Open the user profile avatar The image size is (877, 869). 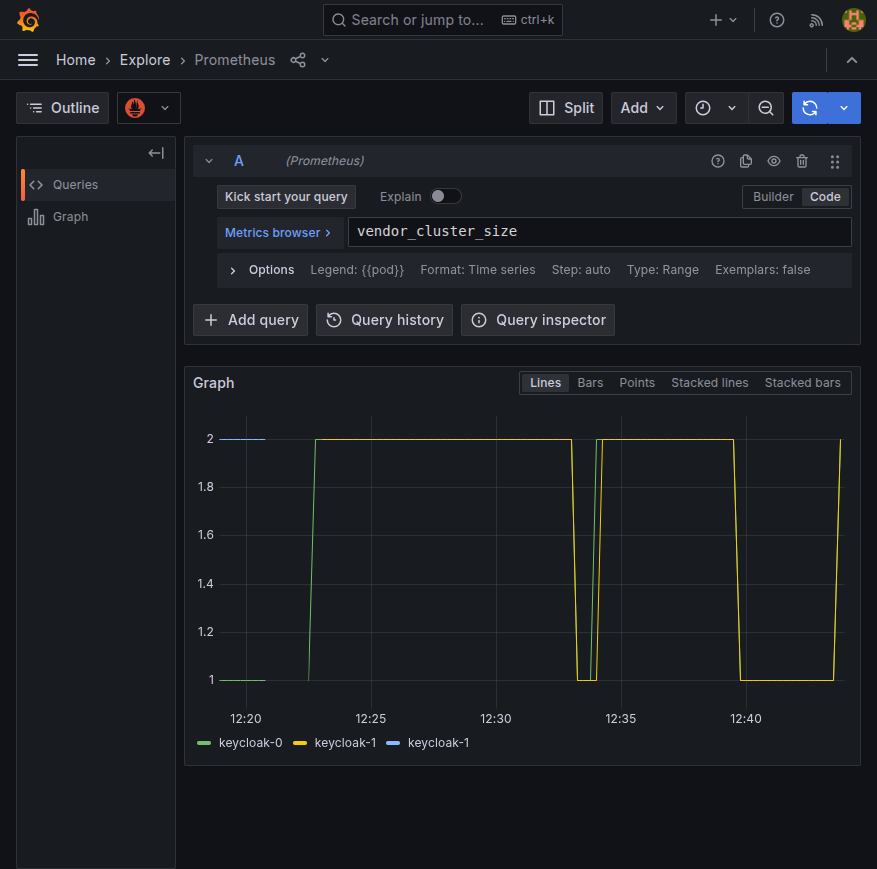854,20
